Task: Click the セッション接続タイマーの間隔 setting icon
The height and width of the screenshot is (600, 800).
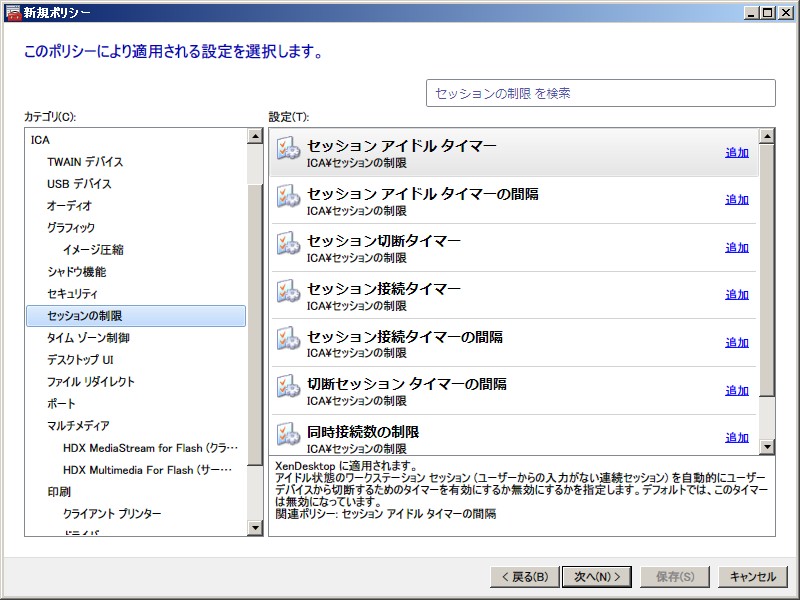Action: [288, 342]
